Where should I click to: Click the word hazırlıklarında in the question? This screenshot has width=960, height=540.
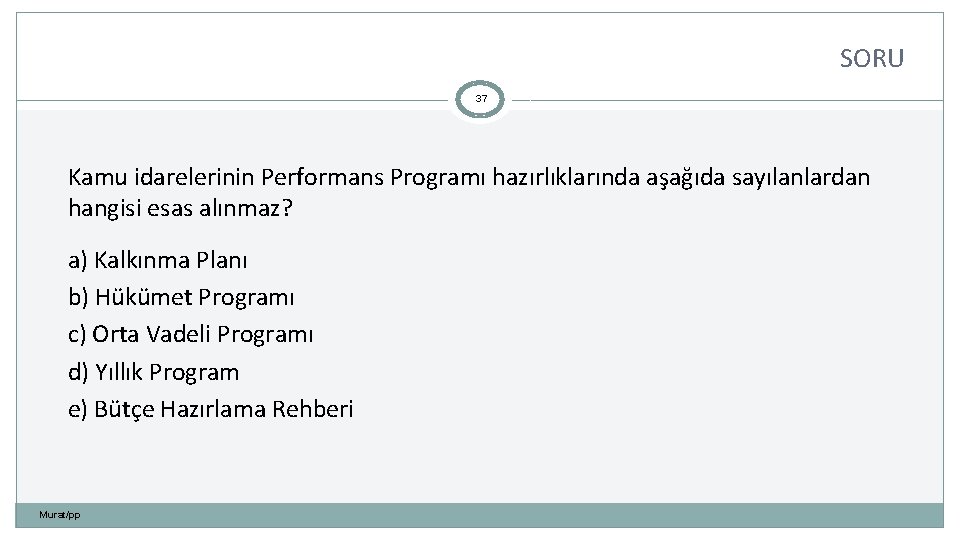click(x=560, y=178)
